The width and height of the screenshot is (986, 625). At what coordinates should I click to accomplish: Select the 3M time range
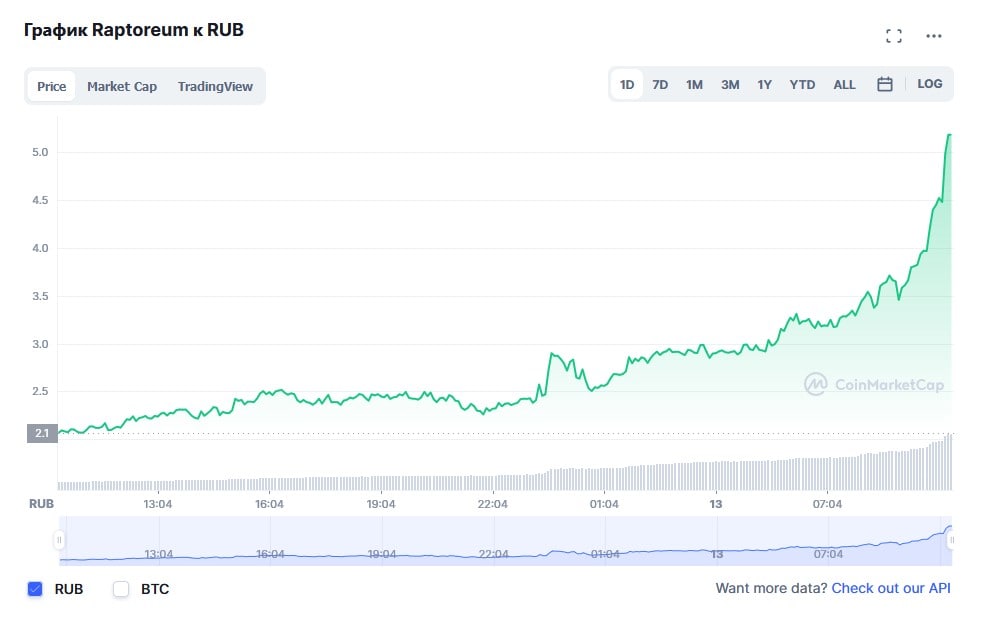click(730, 84)
